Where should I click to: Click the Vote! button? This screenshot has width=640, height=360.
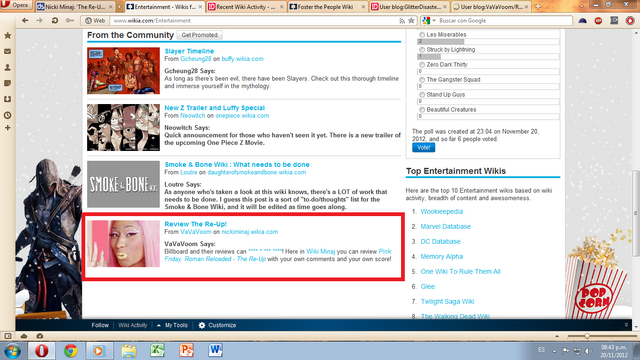click(x=423, y=148)
